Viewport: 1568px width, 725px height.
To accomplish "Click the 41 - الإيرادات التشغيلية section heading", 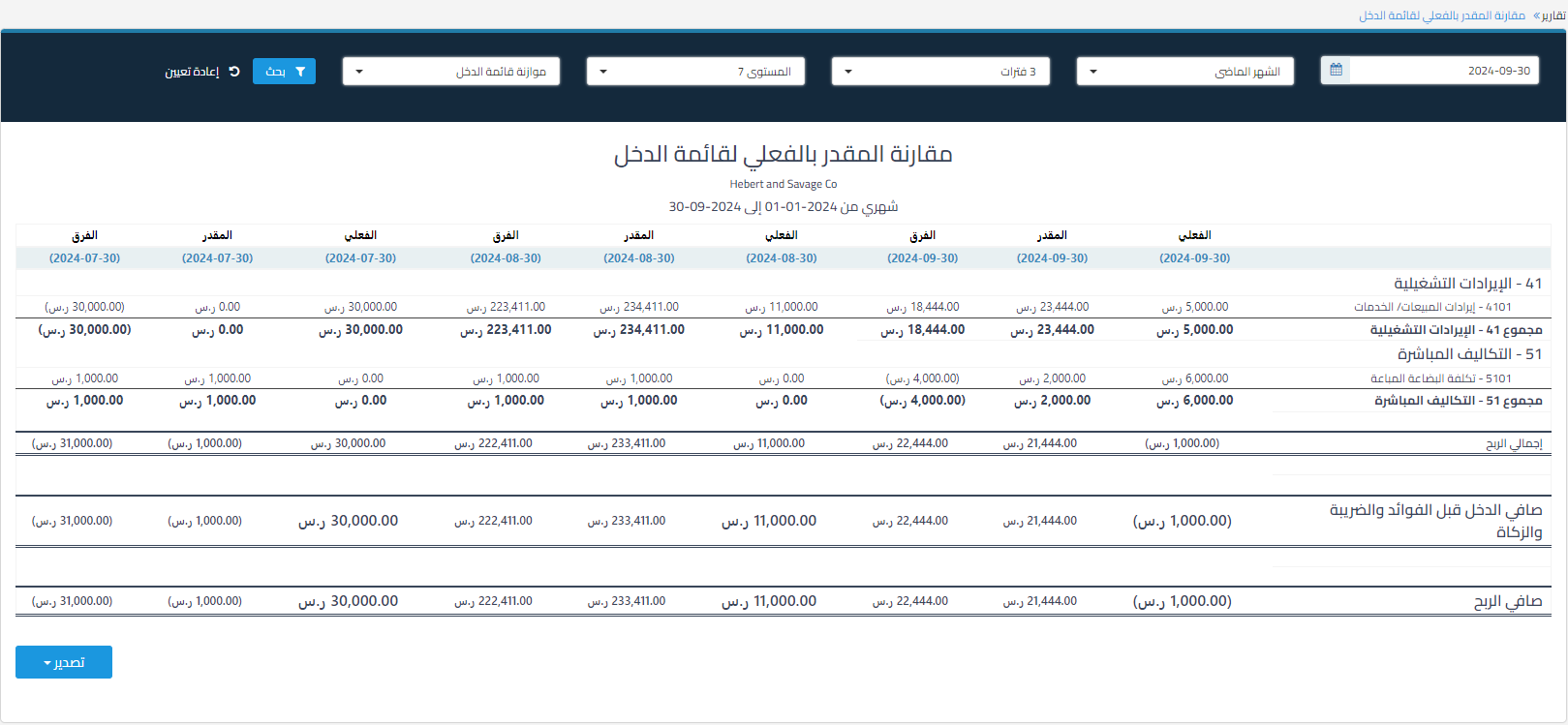I will (1467, 284).
